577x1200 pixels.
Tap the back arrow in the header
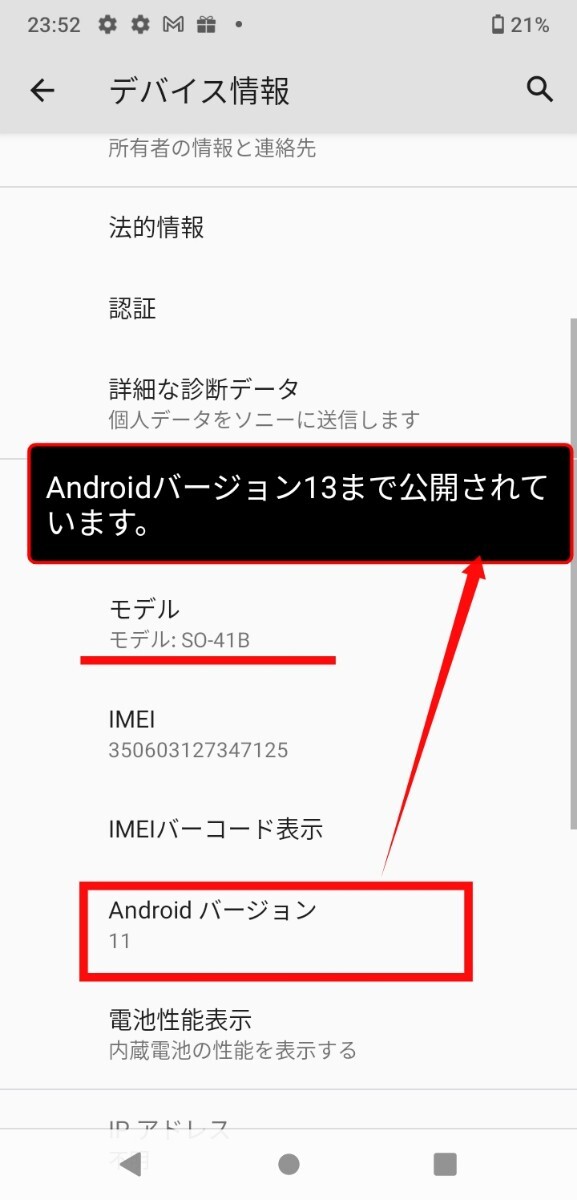42,91
